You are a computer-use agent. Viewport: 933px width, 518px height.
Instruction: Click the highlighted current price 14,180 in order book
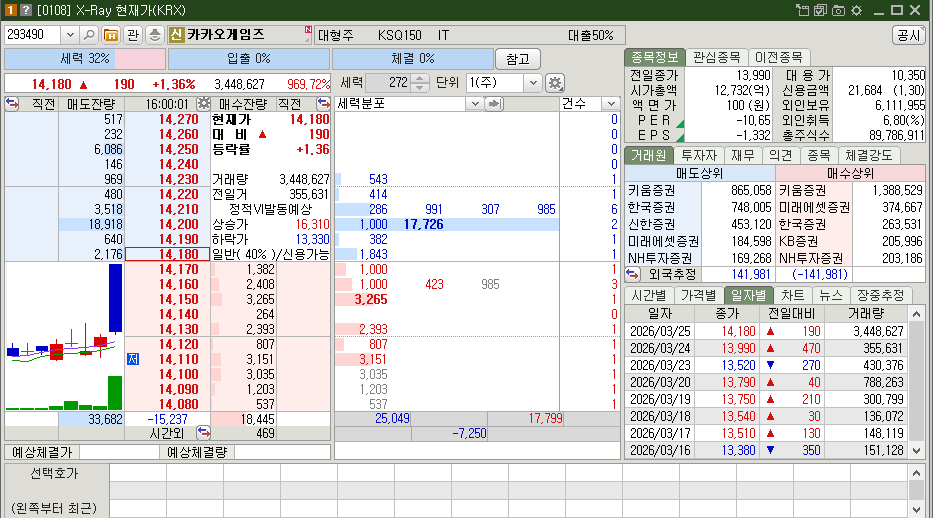tap(168, 254)
